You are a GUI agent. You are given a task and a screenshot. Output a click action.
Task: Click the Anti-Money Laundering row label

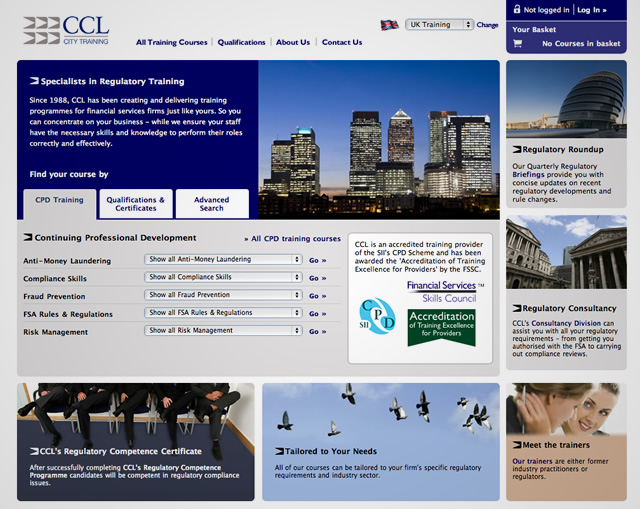pos(67,260)
